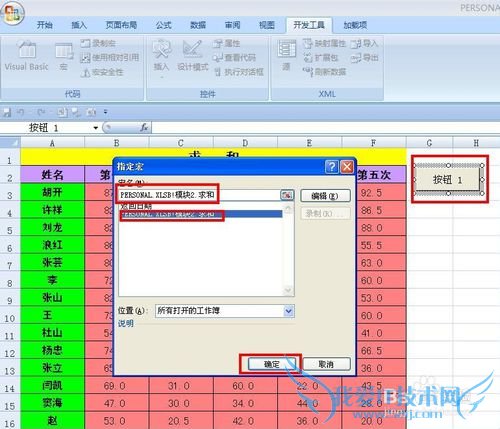Image resolution: width=500 pixels, height=429 pixels.
Task: Click the fx insert function icon
Action: (144, 127)
